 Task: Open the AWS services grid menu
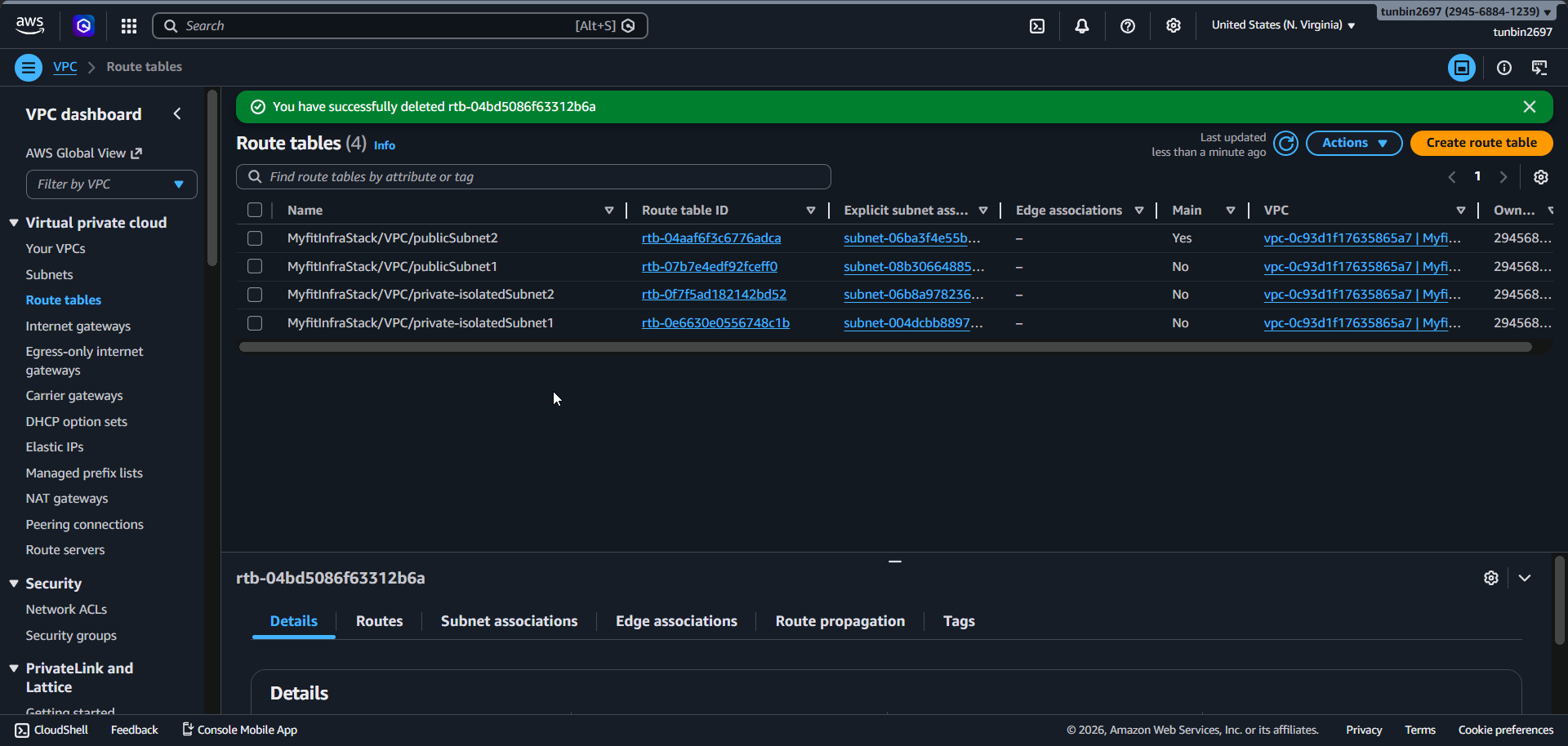coord(129,26)
